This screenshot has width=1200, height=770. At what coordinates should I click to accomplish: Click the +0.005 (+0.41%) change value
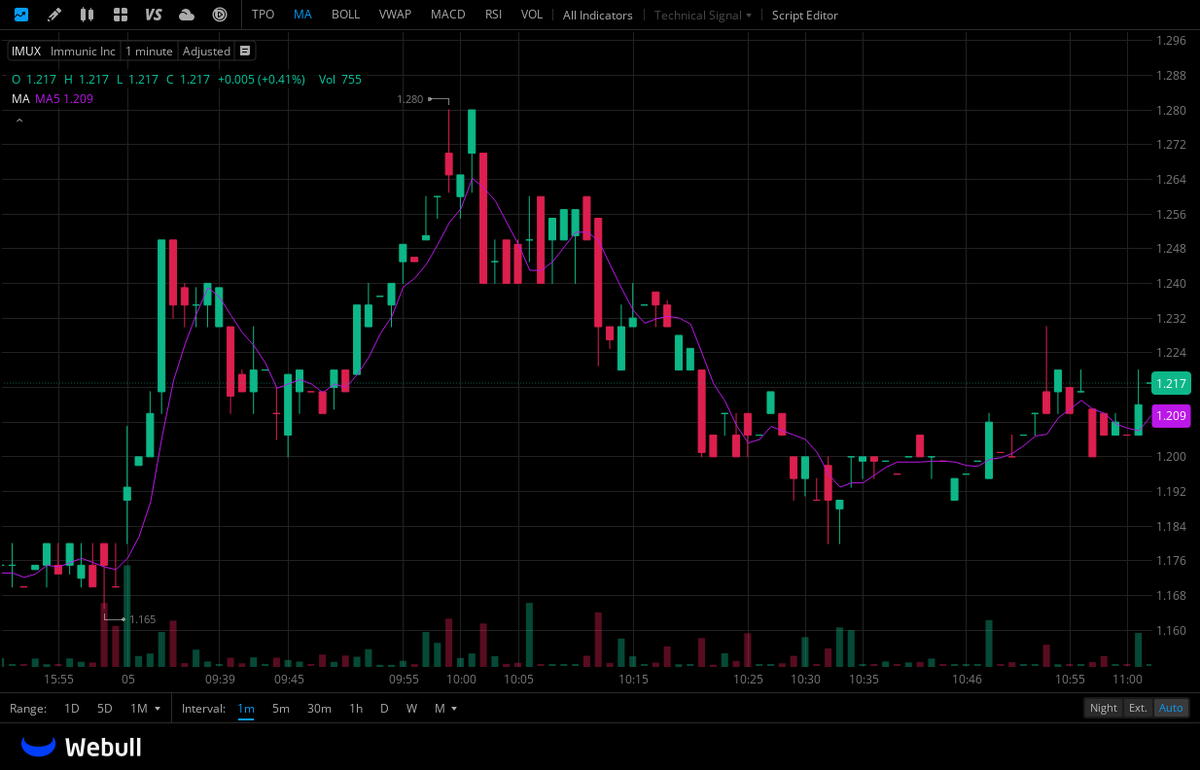point(262,79)
